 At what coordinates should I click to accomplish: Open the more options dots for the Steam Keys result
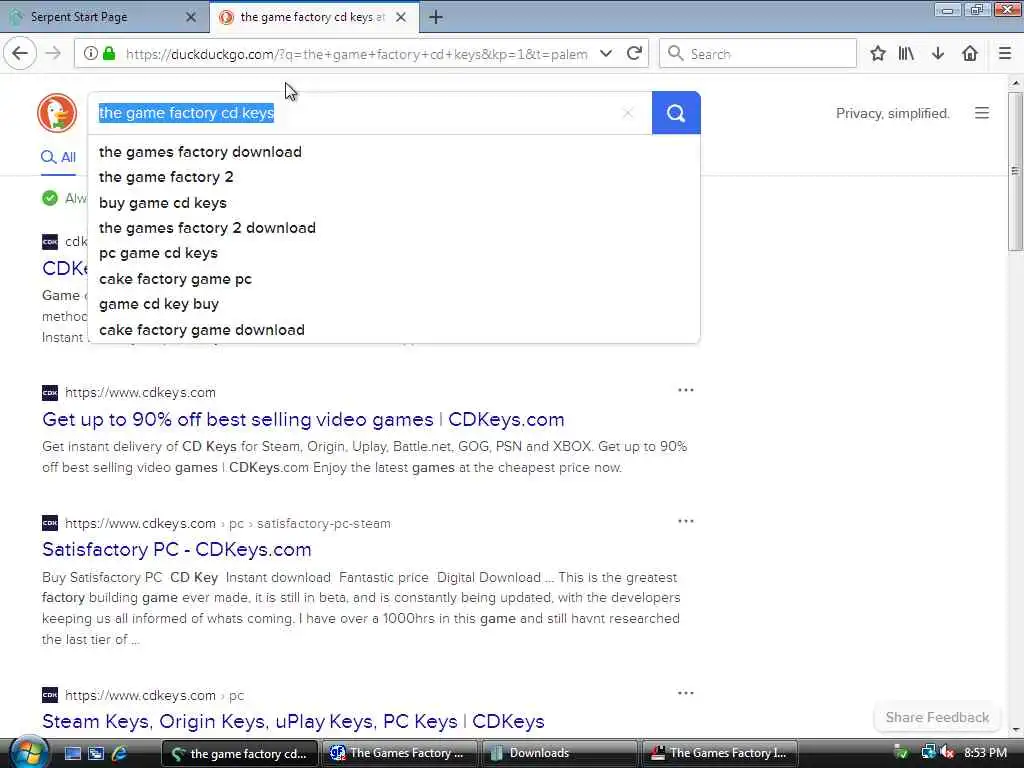pos(686,693)
